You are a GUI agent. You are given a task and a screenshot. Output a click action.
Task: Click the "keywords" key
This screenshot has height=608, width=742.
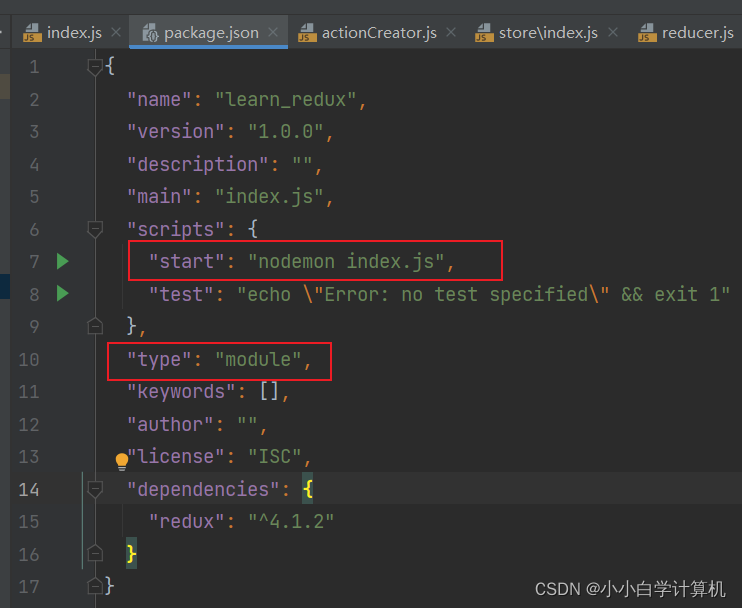click(x=181, y=392)
